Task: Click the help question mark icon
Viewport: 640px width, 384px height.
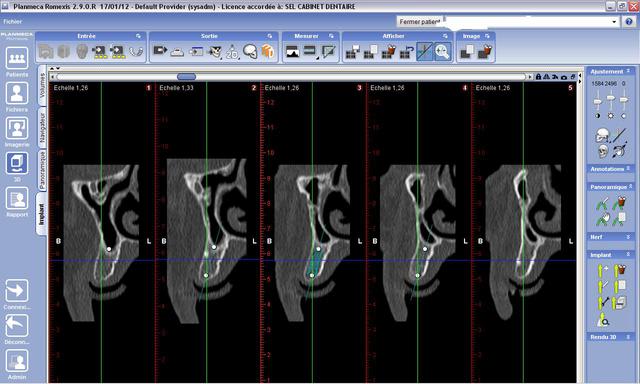Action: click(x=629, y=22)
